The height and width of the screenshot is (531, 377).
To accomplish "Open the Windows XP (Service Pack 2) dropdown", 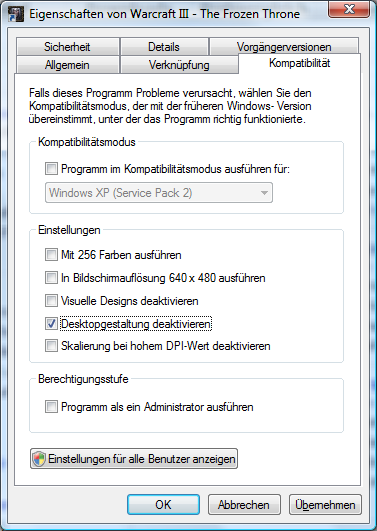I will pyautogui.click(x=159, y=193).
